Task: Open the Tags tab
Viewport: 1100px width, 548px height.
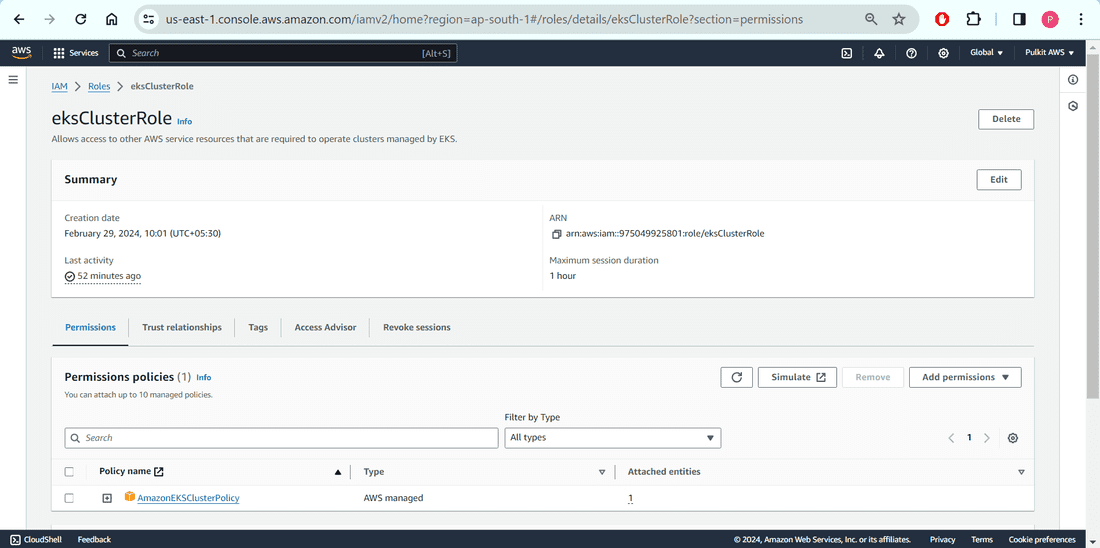Action: pyautogui.click(x=258, y=327)
